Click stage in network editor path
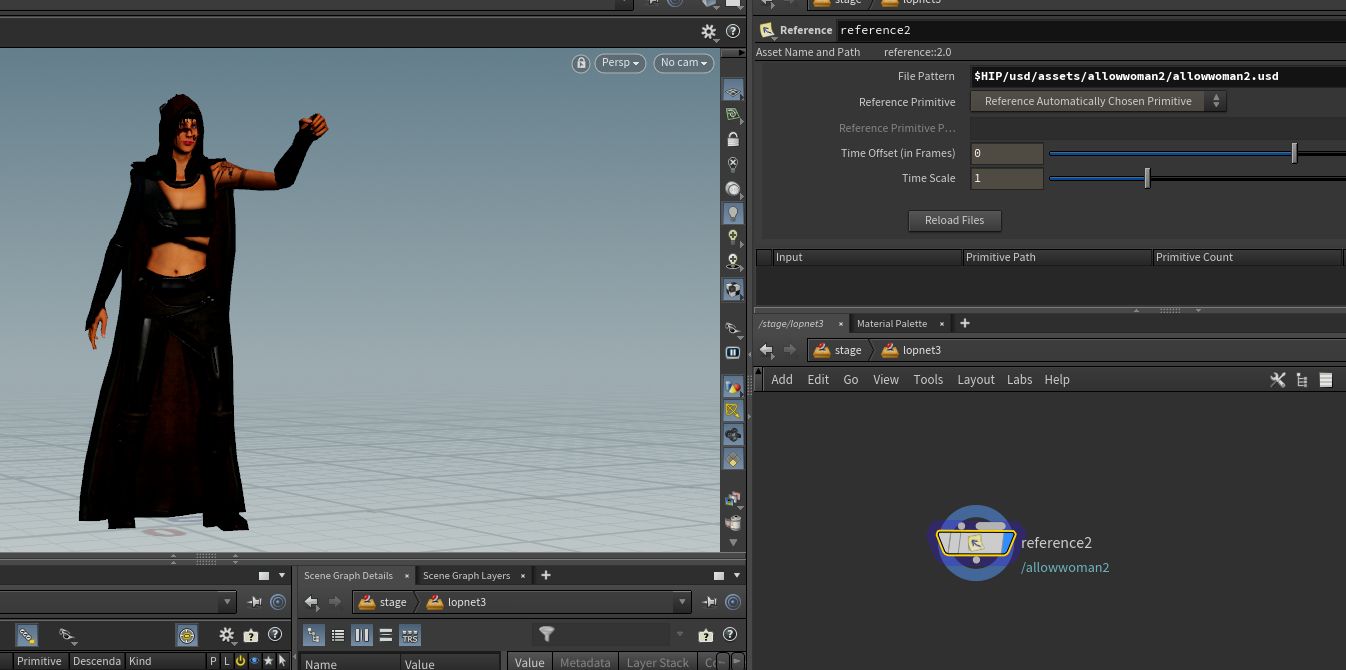Viewport: 1346px width, 670px height. coord(838,350)
